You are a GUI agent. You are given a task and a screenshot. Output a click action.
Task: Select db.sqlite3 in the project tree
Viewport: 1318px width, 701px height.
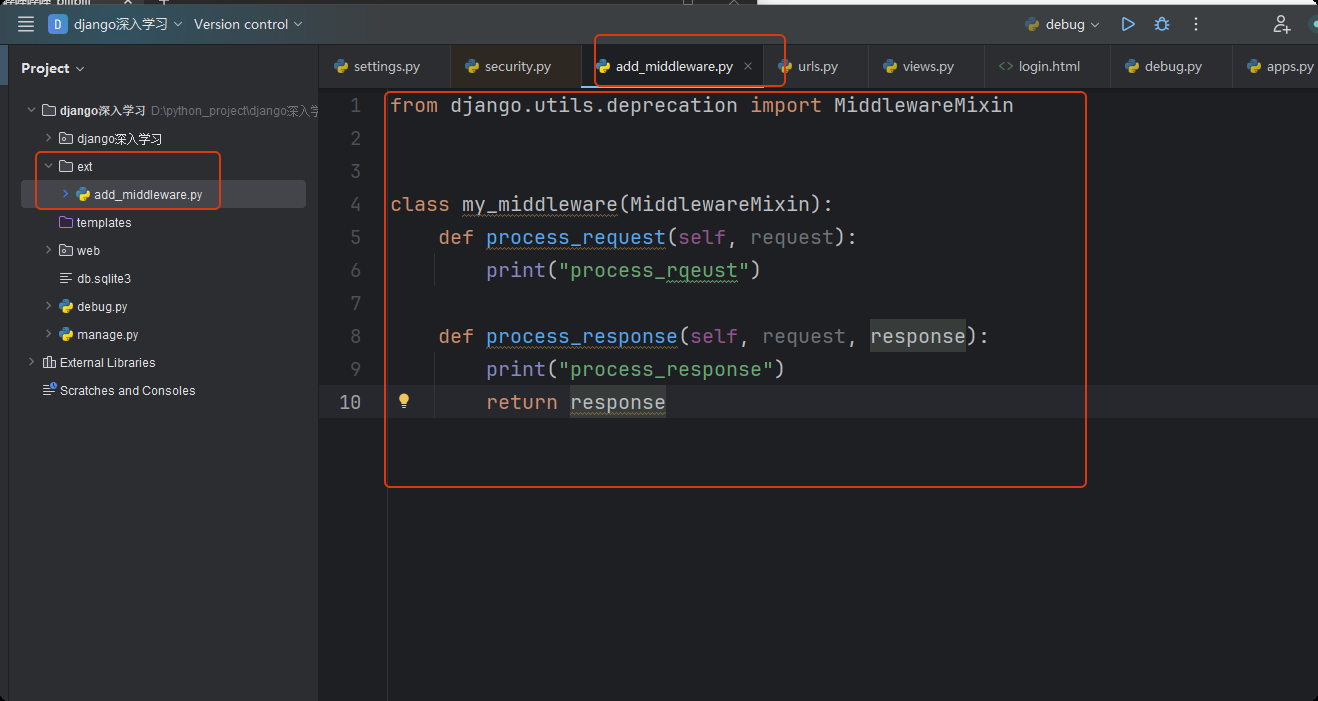104,278
